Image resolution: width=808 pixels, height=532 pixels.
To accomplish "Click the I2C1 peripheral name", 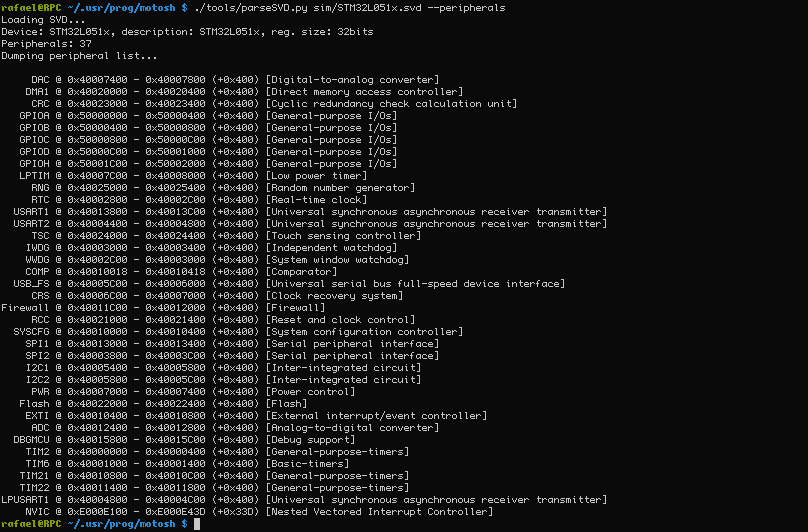I will point(37,368).
